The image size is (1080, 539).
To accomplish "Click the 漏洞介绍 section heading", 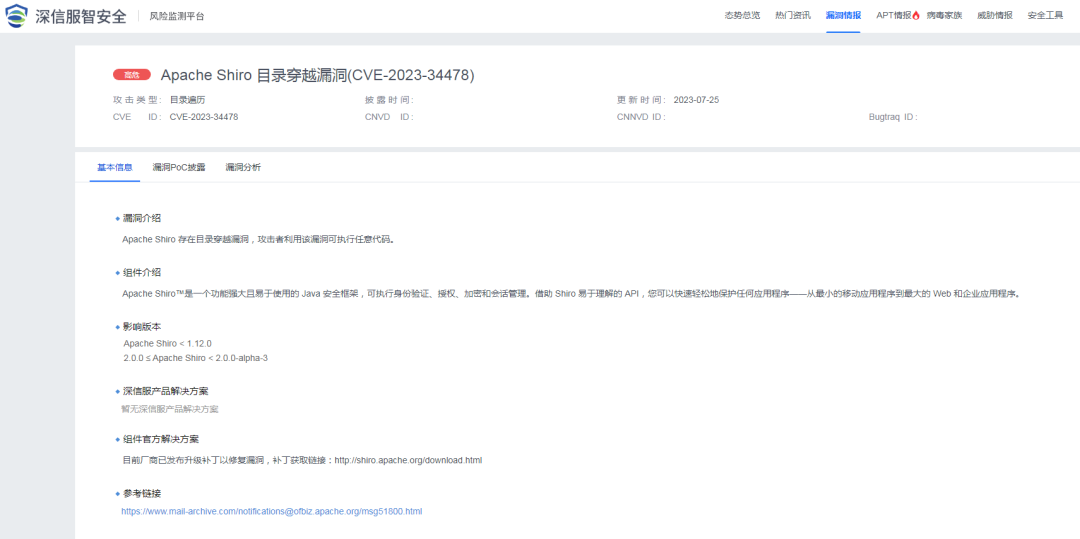I will (142, 218).
